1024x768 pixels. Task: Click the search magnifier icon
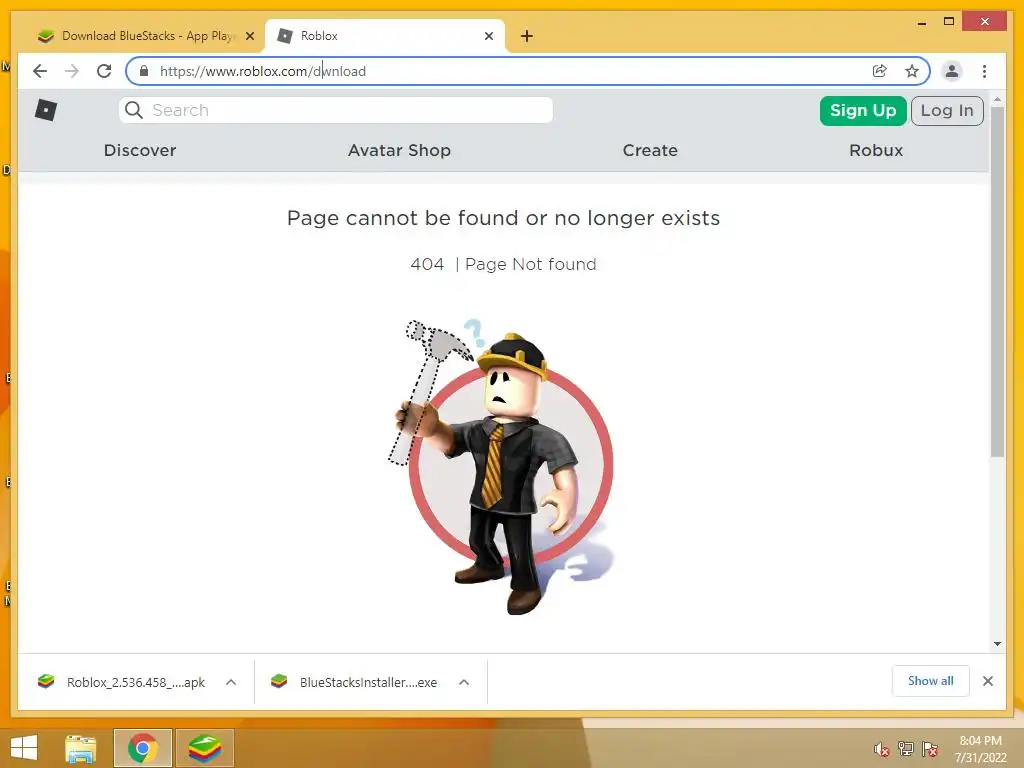click(133, 110)
